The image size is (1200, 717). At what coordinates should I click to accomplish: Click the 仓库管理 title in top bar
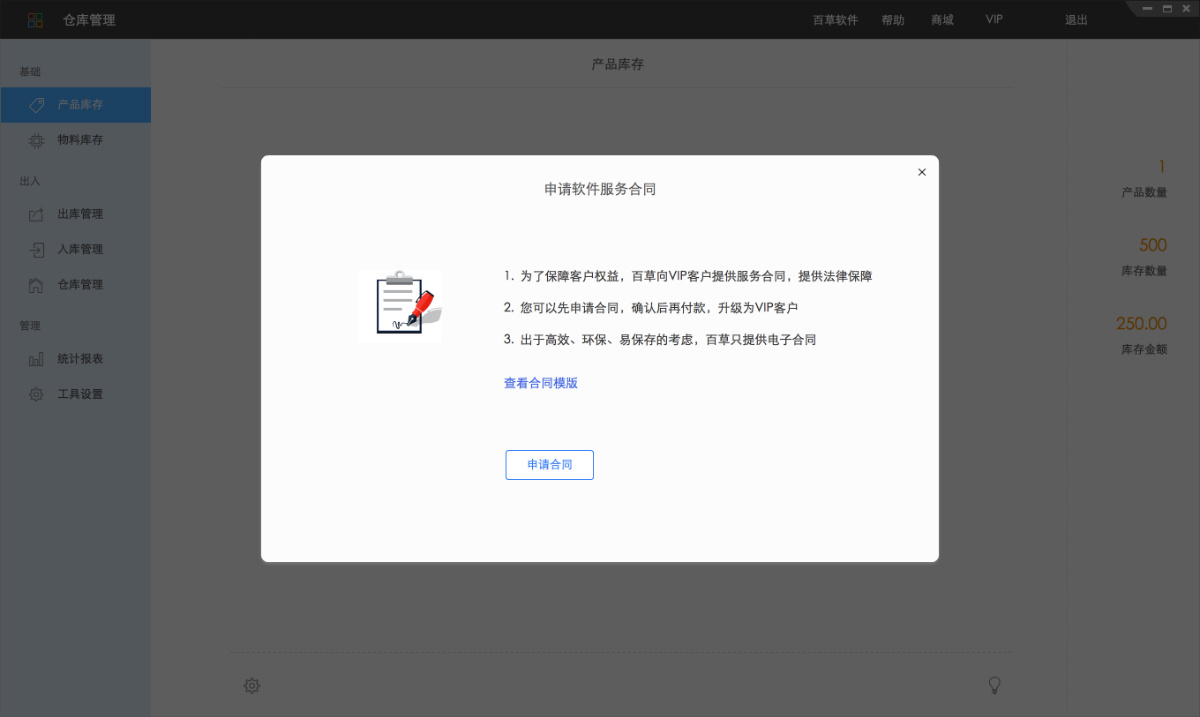pyautogui.click(x=89, y=20)
